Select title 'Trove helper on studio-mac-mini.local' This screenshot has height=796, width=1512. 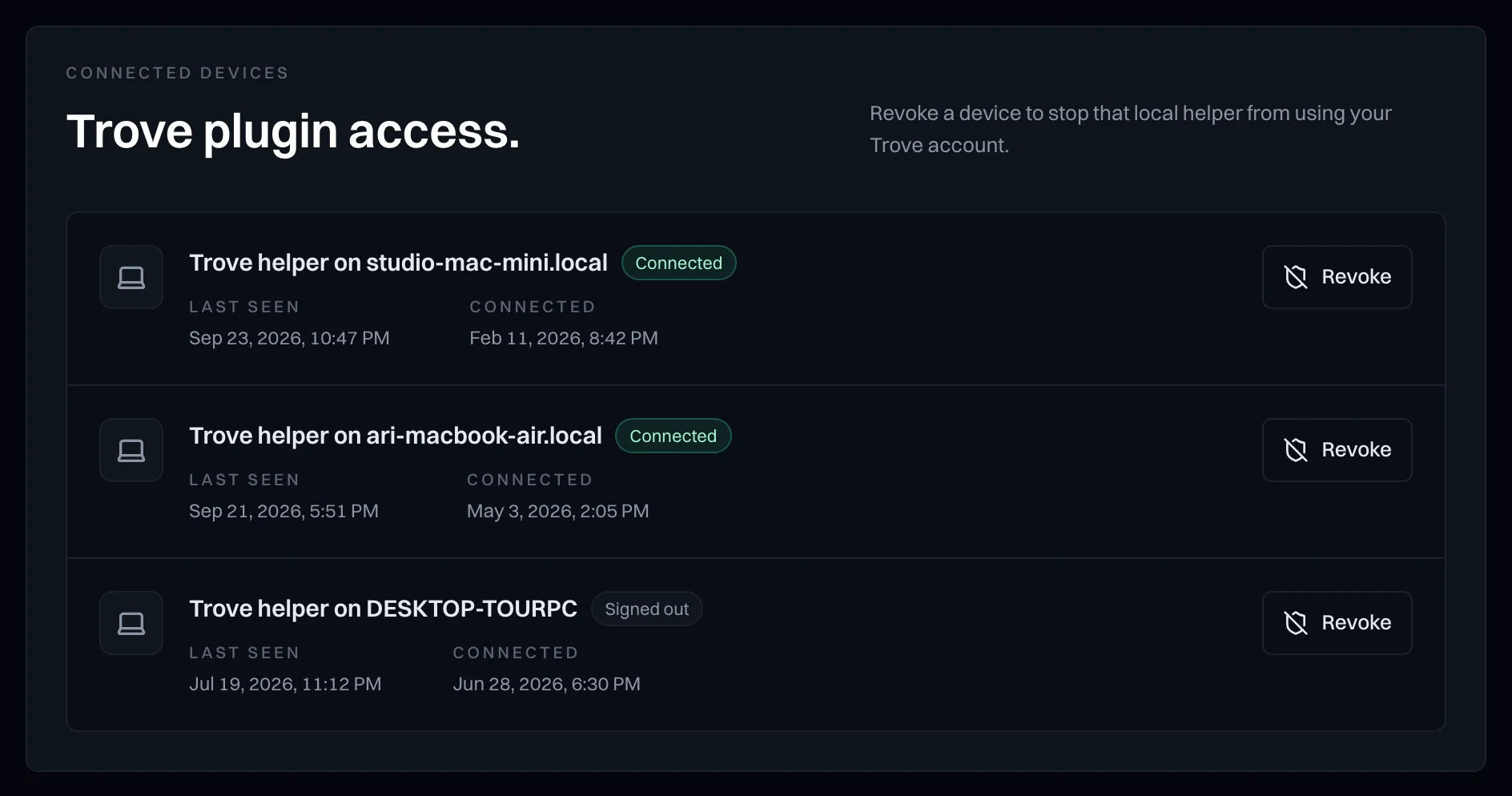[x=398, y=263]
